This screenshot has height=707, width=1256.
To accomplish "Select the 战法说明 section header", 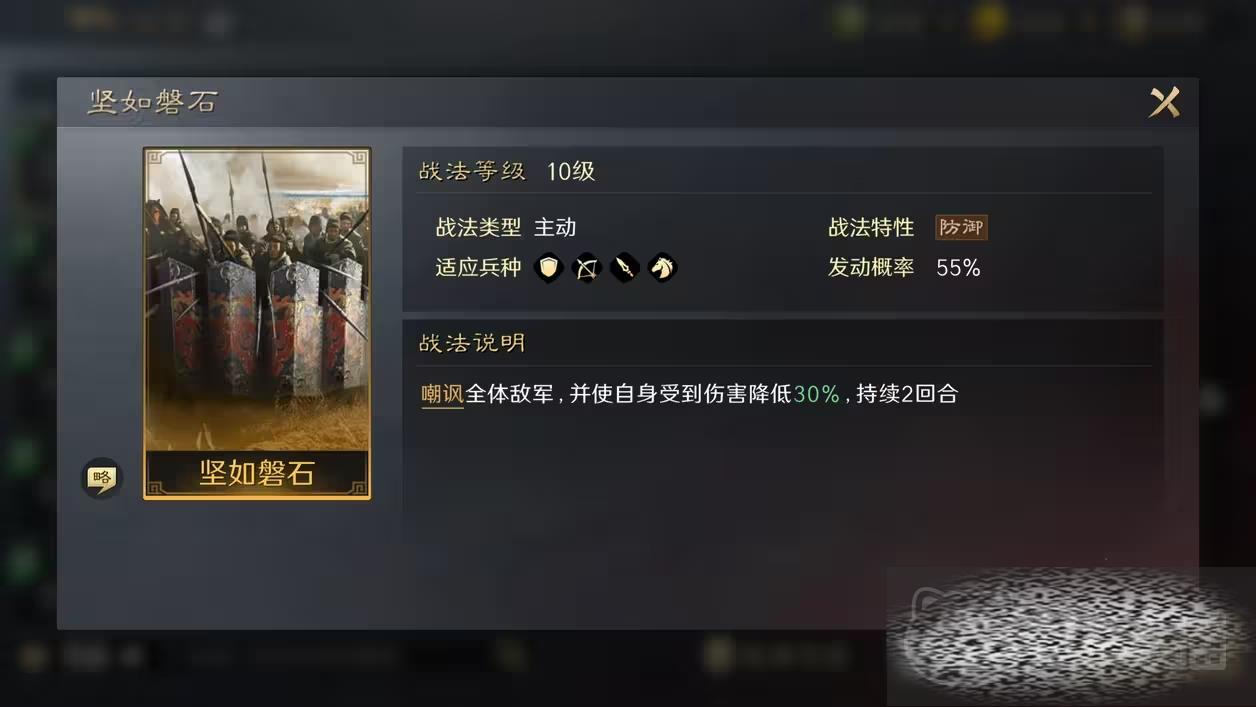I will [x=472, y=343].
